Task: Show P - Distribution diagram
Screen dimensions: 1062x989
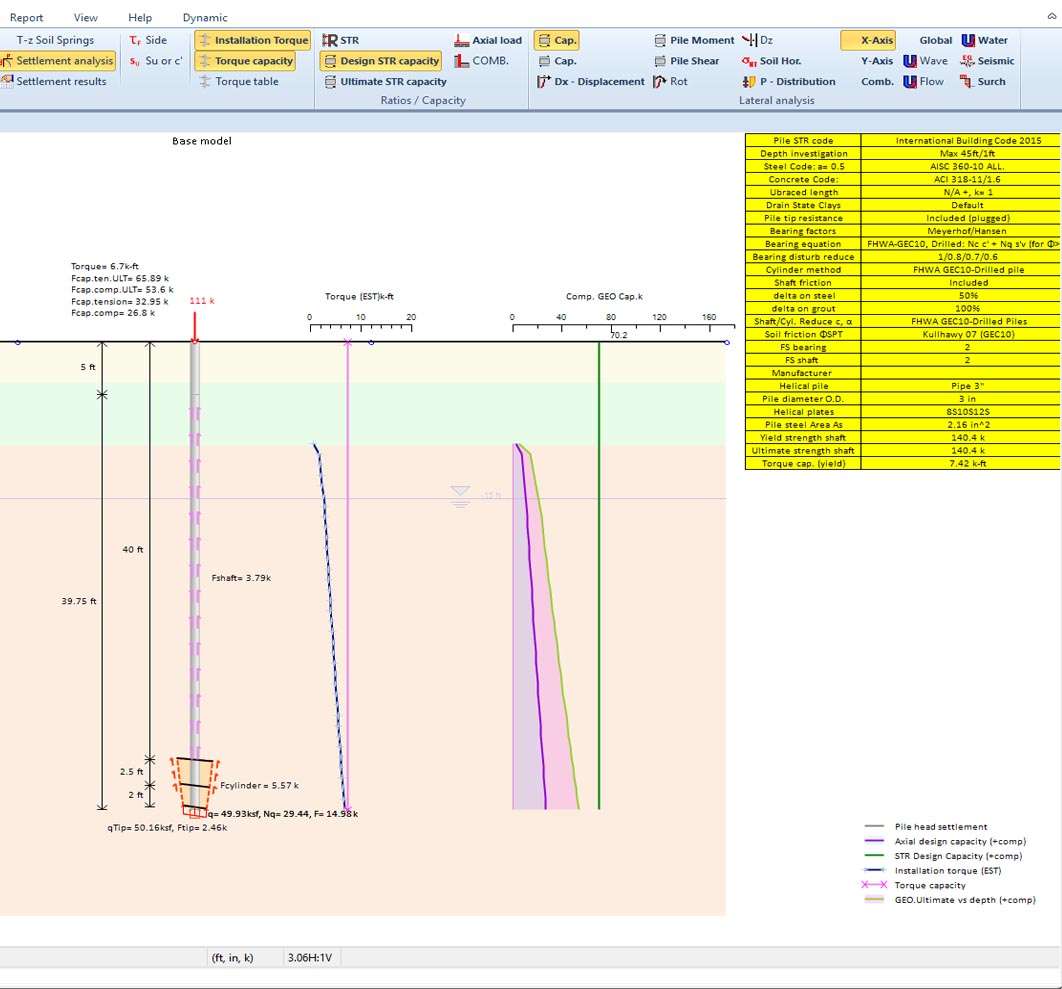Action: [788, 82]
